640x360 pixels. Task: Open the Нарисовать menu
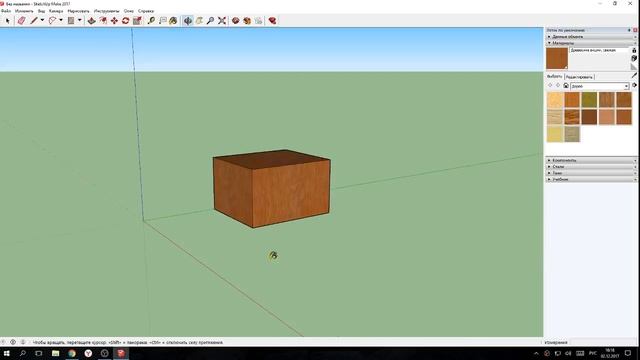click(x=78, y=11)
